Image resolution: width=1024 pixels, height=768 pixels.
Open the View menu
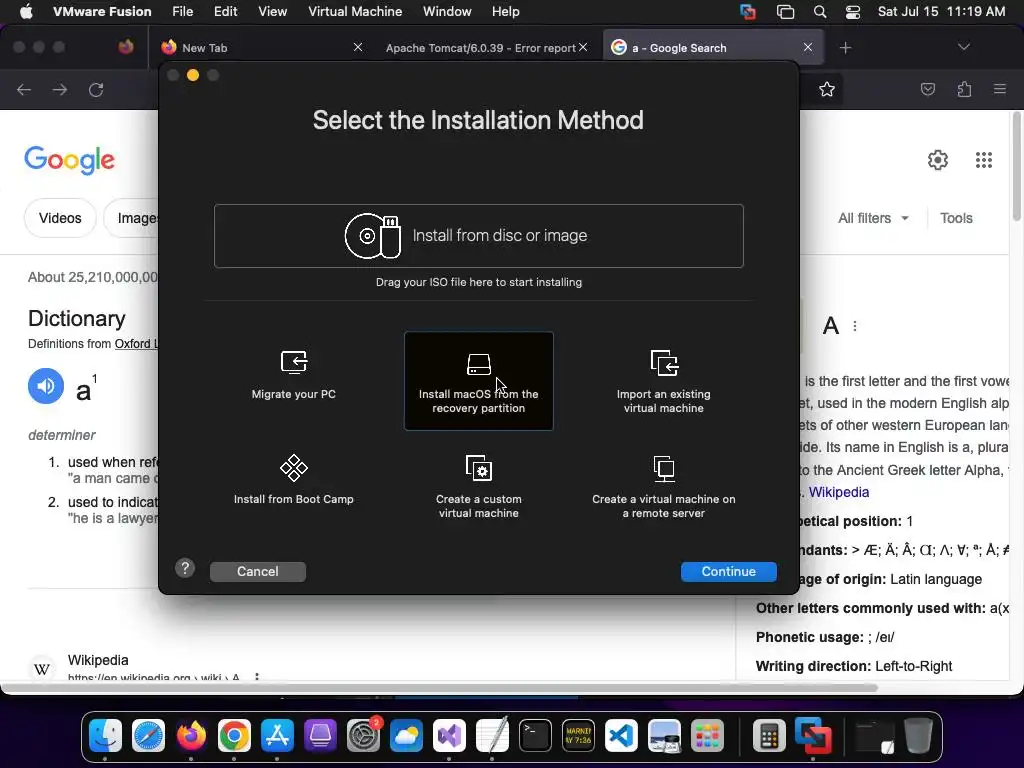(x=272, y=12)
